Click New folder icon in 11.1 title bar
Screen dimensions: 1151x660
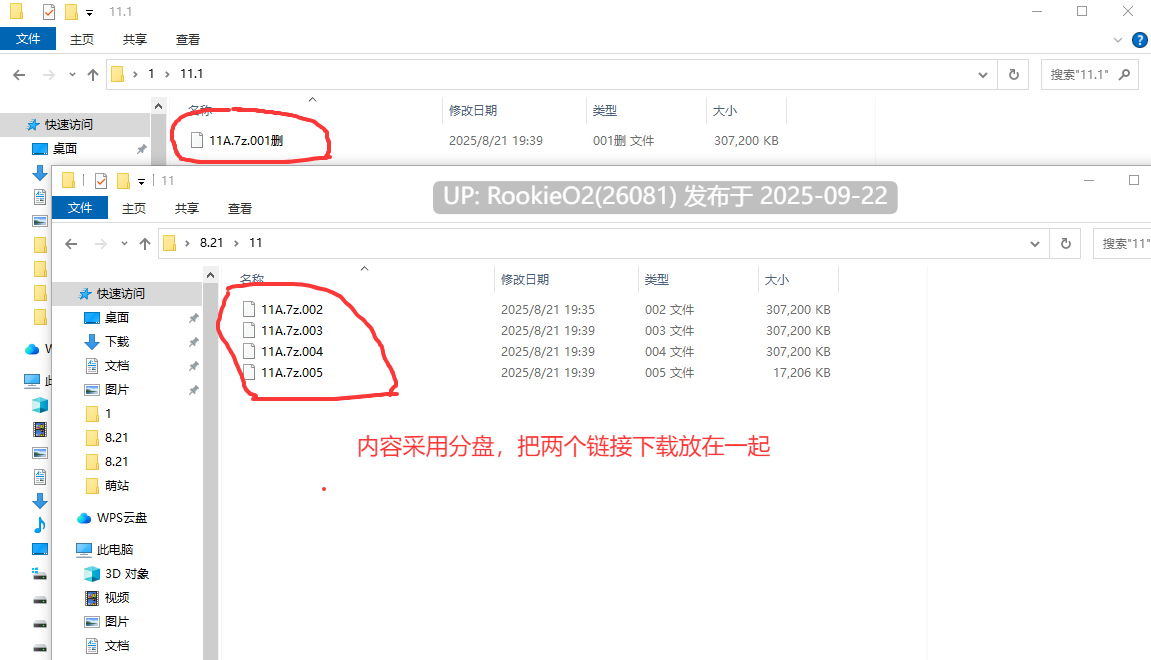[71, 12]
